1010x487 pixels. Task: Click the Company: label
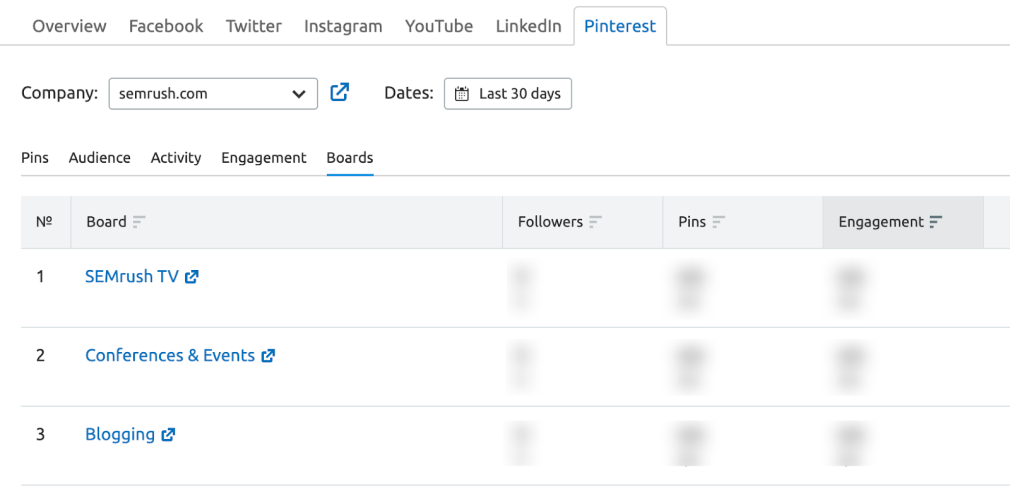(x=60, y=93)
